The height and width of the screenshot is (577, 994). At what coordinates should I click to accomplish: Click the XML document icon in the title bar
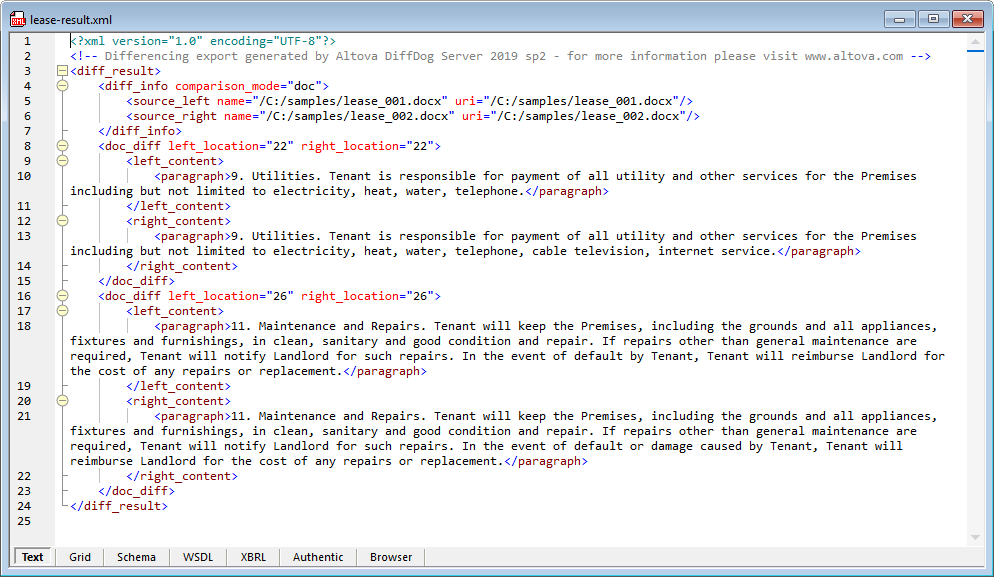[x=18, y=18]
